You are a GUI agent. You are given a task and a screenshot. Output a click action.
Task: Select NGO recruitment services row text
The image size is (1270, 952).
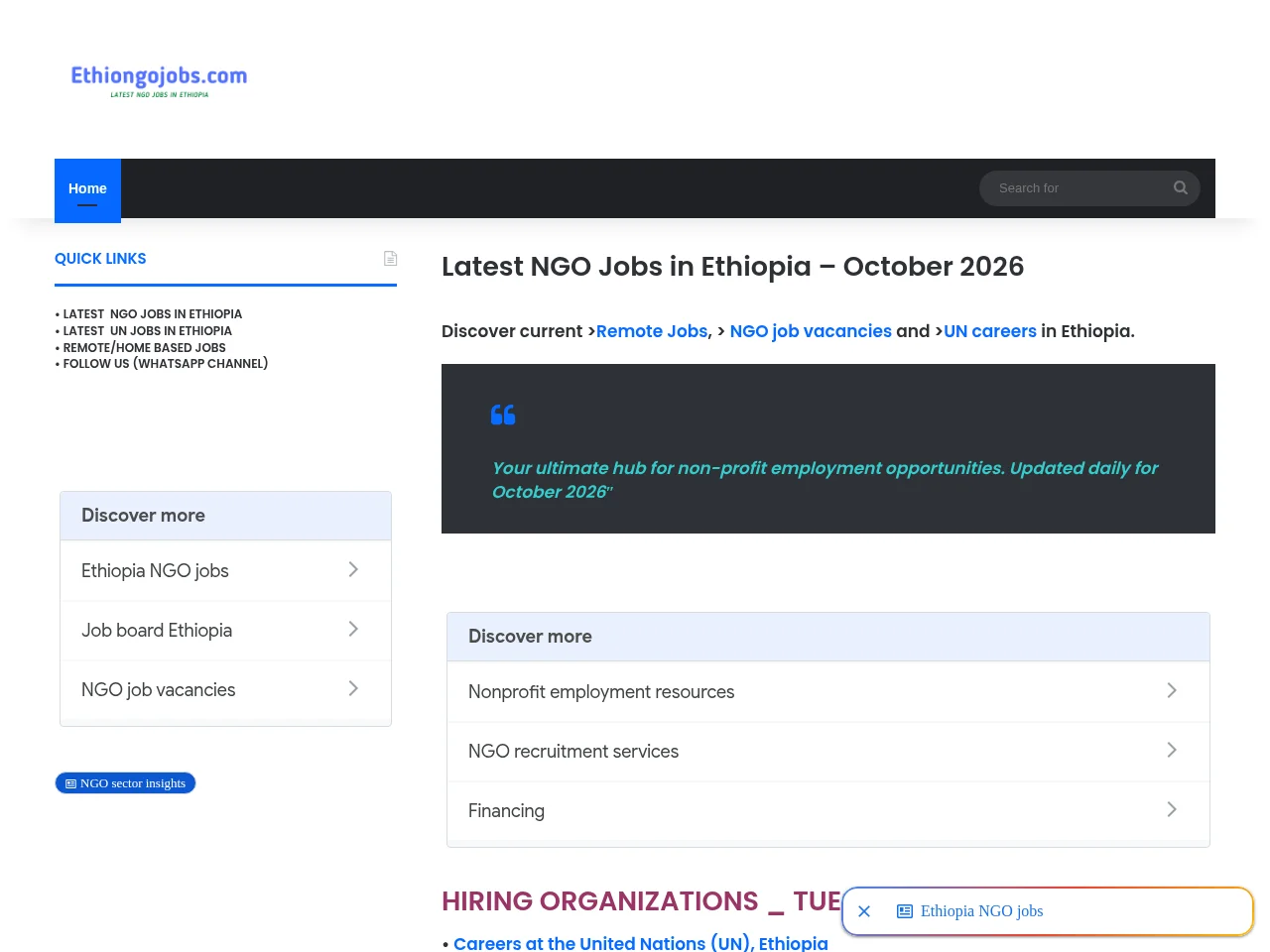tap(573, 751)
